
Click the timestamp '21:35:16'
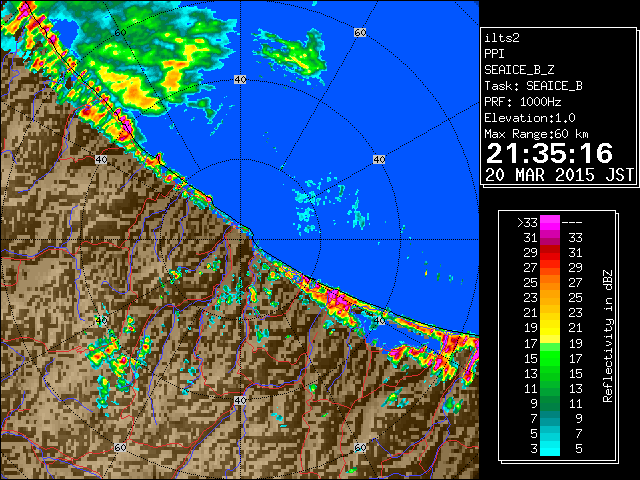tap(549, 153)
